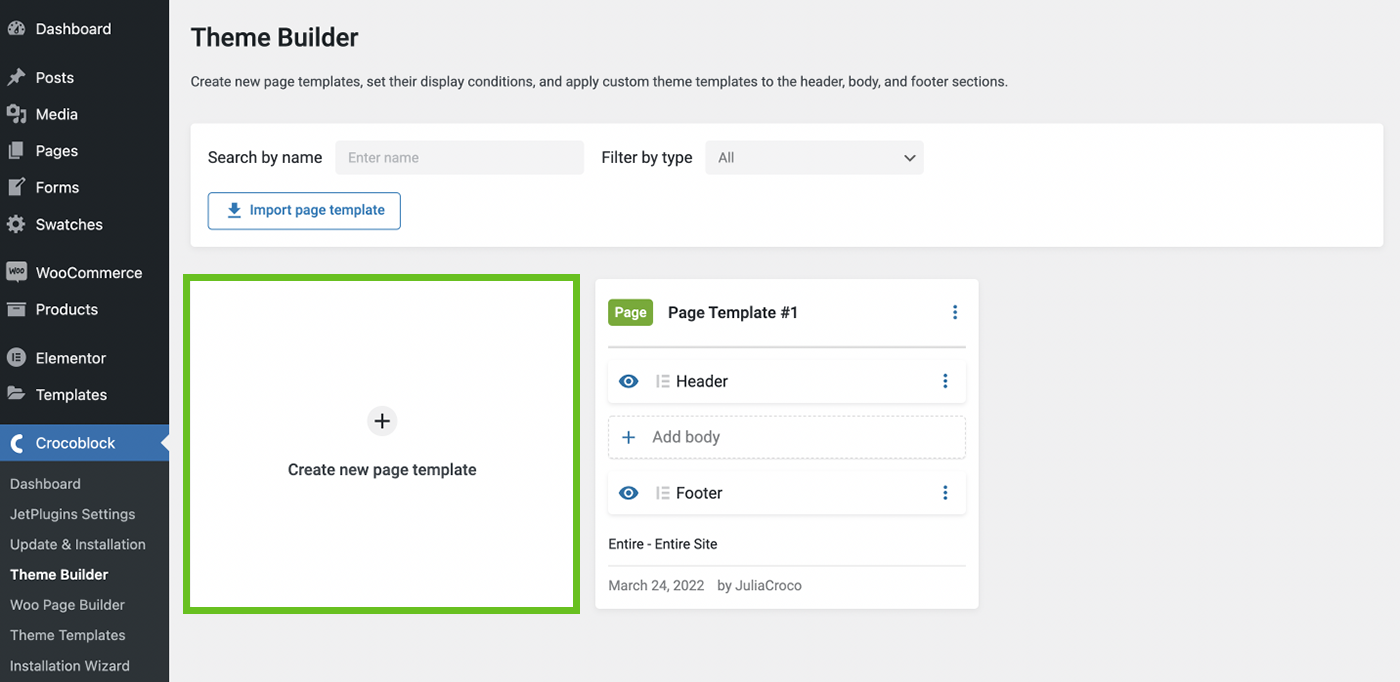Open the Posts menu

pyautogui.click(x=84, y=77)
